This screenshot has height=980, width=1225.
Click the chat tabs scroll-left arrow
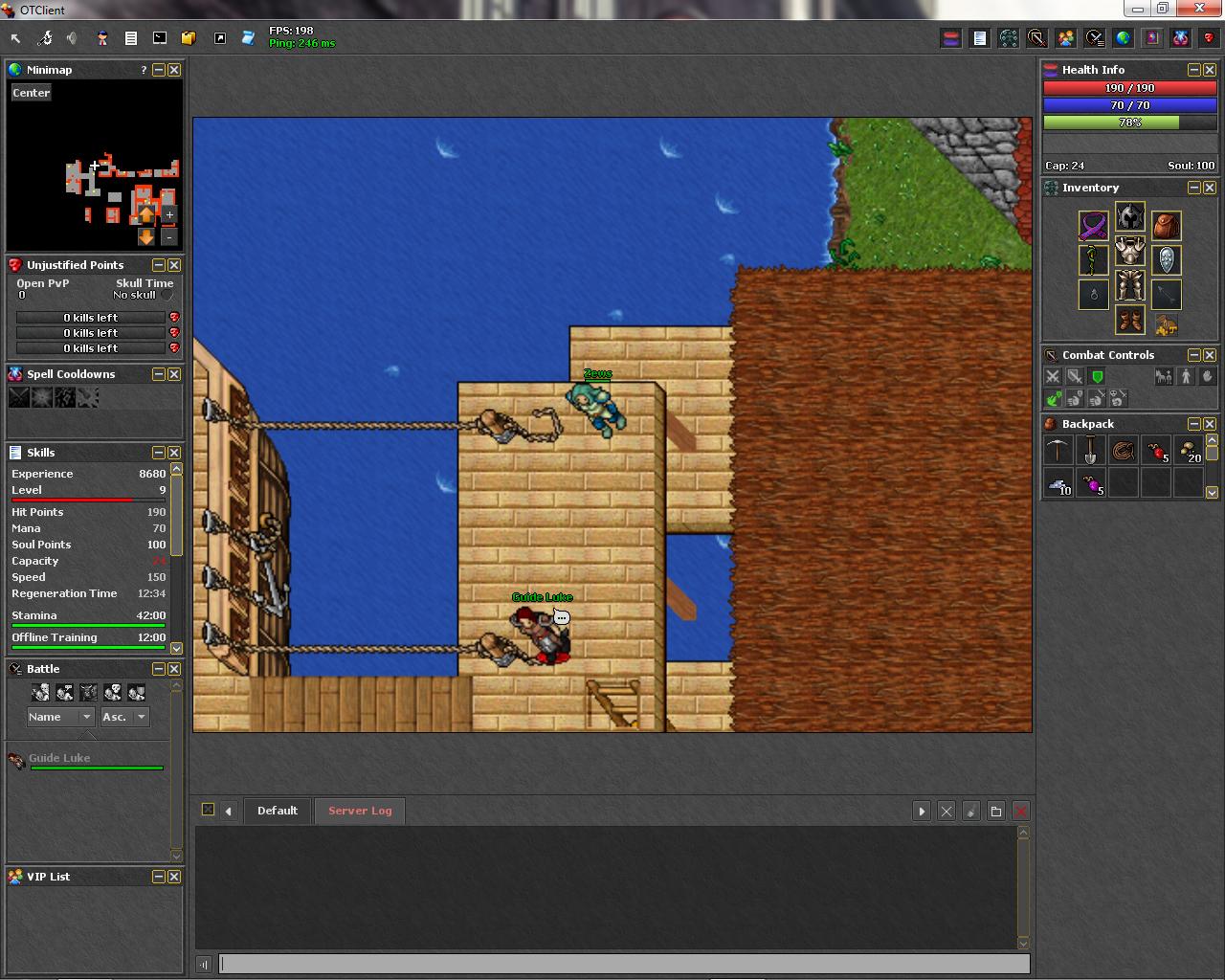click(x=228, y=812)
